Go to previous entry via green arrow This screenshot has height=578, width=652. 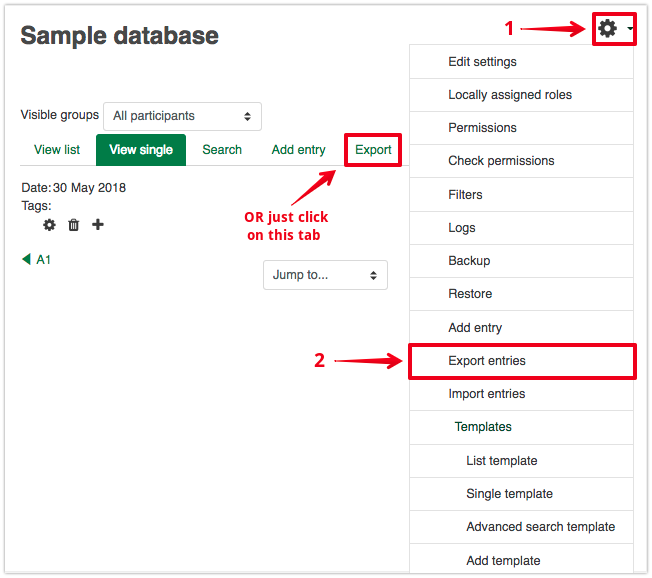(x=26, y=259)
